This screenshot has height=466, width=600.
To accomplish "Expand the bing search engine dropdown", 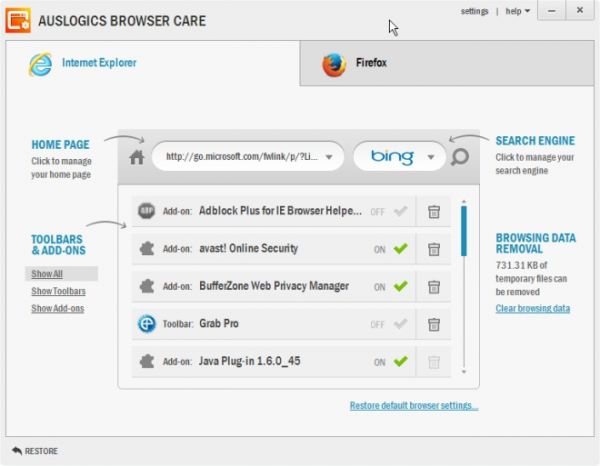I will click(431, 157).
